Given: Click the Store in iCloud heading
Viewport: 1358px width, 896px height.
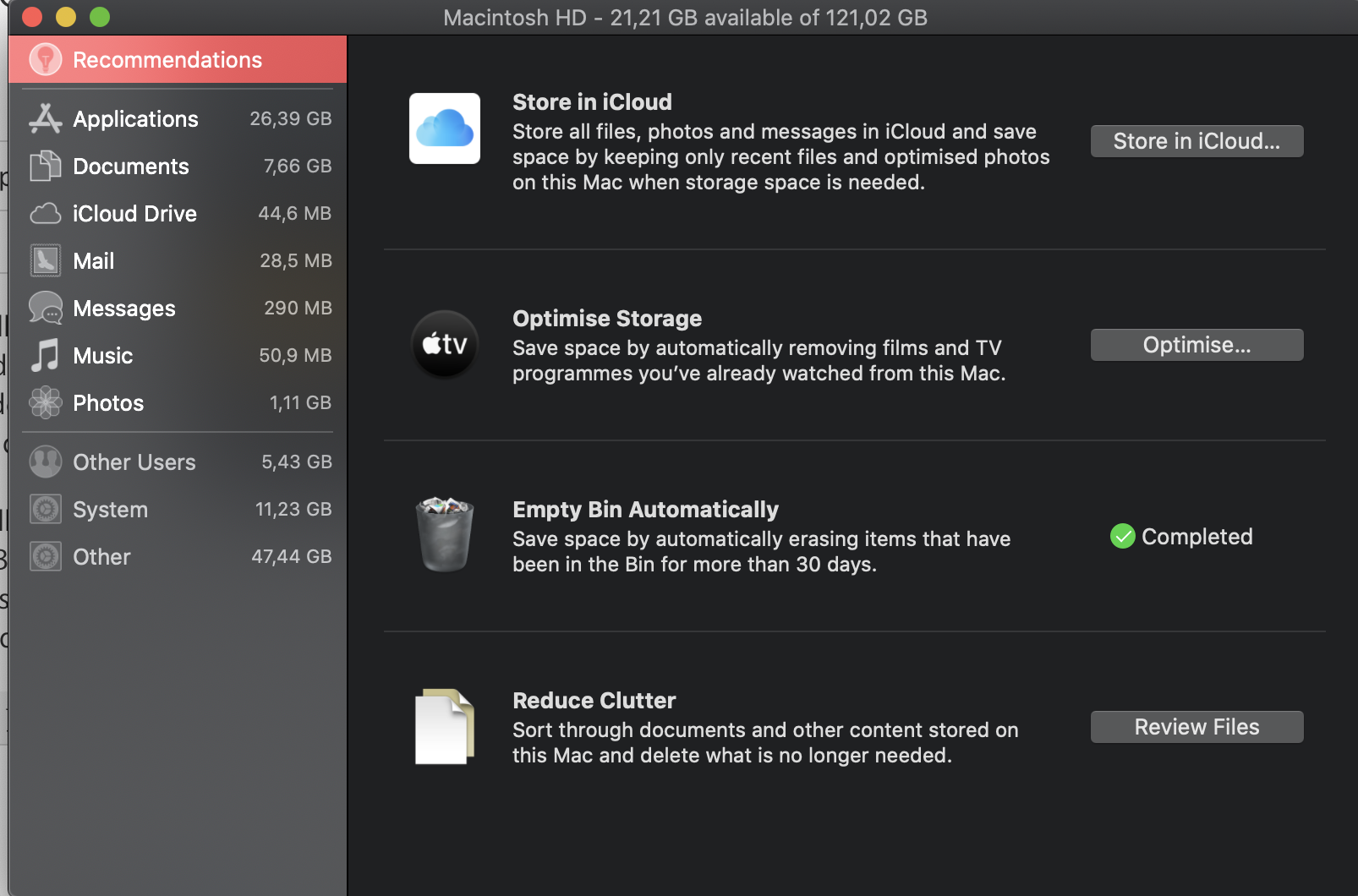Looking at the screenshot, I should (592, 102).
